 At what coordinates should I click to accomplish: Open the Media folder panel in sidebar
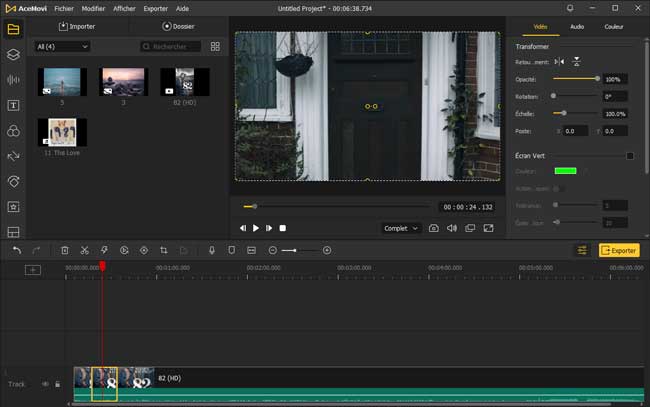13,29
